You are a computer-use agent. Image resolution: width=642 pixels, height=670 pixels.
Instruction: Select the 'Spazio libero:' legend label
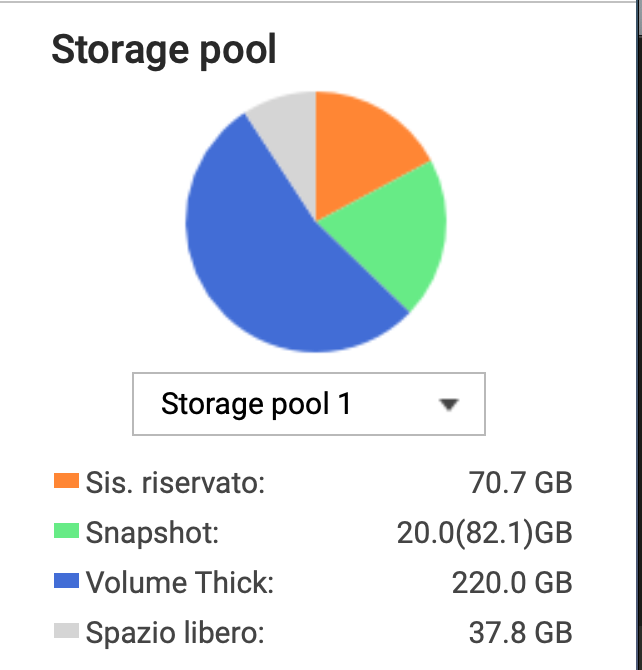pos(175,632)
